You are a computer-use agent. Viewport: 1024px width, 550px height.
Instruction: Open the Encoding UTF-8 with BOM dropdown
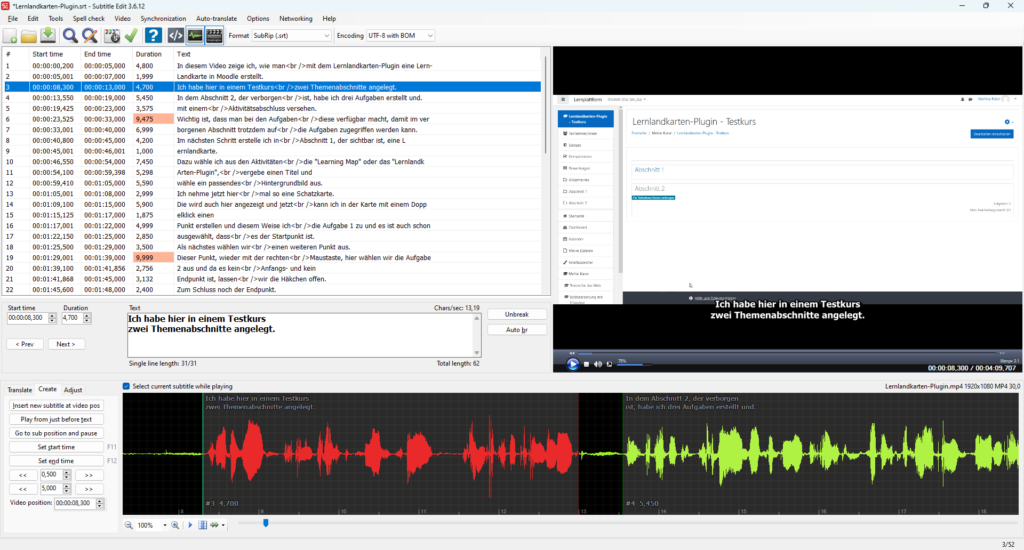pyautogui.click(x=400, y=36)
